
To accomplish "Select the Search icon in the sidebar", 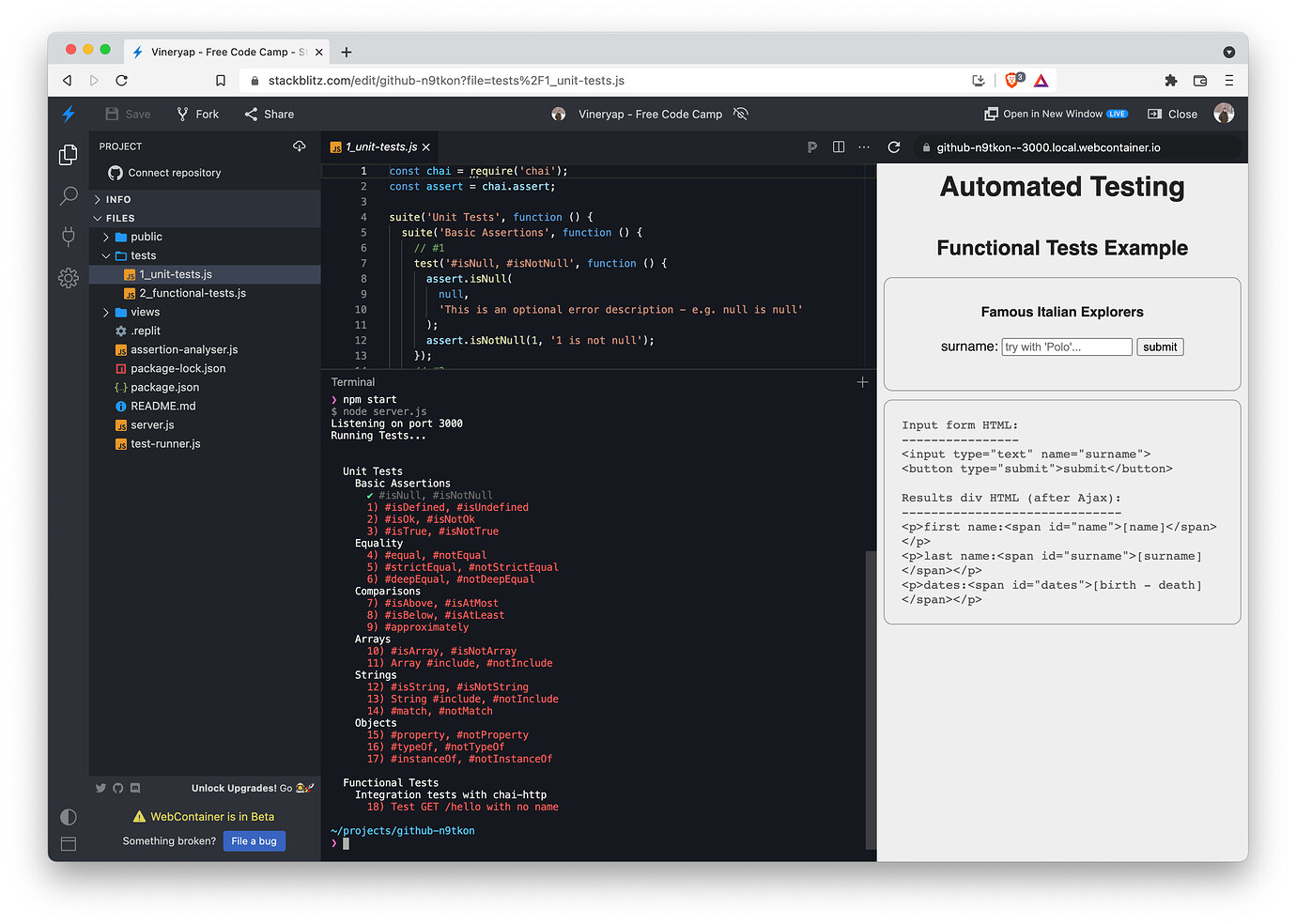I will [x=68, y=195].
